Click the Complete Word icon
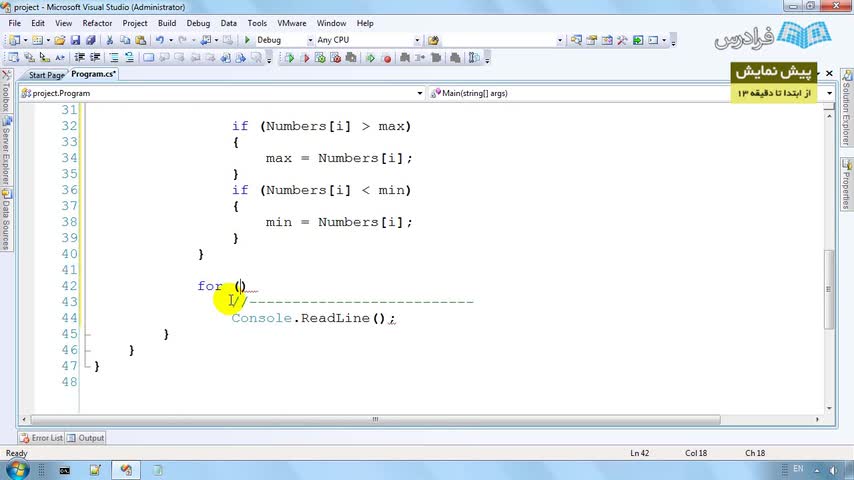This screenshot has width=854, height=480. tap(59, 58)
